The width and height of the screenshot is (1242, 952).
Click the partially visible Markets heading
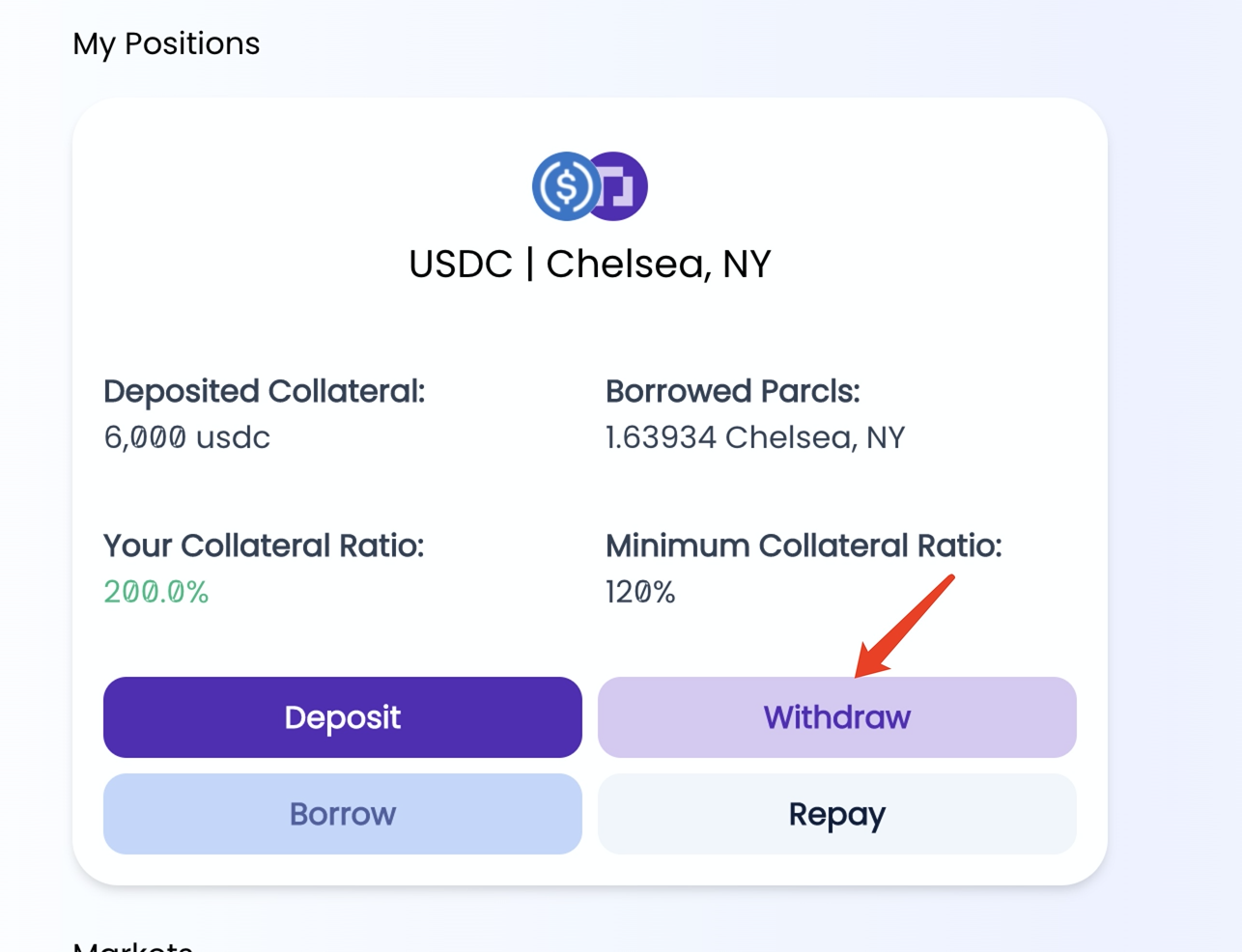[133, 945]
